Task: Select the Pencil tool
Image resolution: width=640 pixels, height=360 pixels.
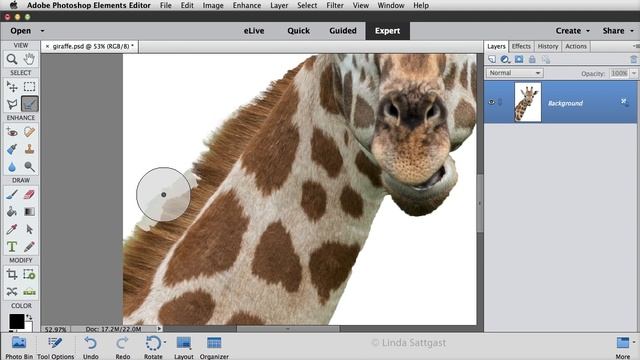Action: pyautogui.click(x=29, y=247)
